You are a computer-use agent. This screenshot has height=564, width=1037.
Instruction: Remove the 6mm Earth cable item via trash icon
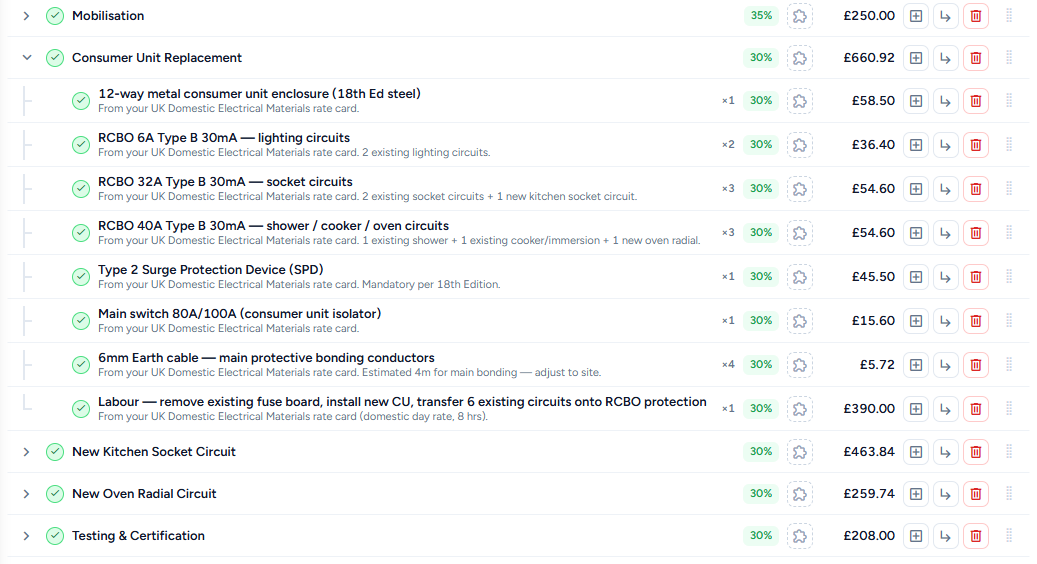[975, 365]
